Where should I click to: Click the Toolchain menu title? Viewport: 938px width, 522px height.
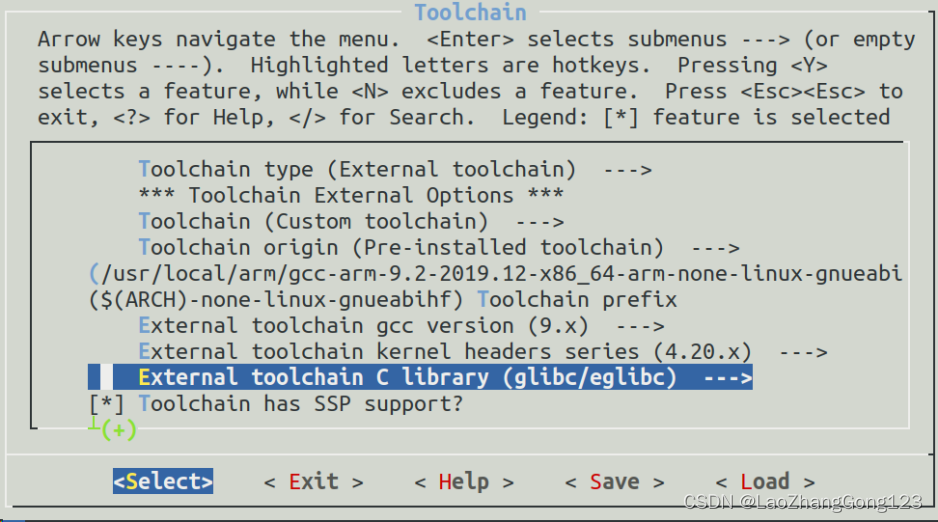tap(470, 13)
